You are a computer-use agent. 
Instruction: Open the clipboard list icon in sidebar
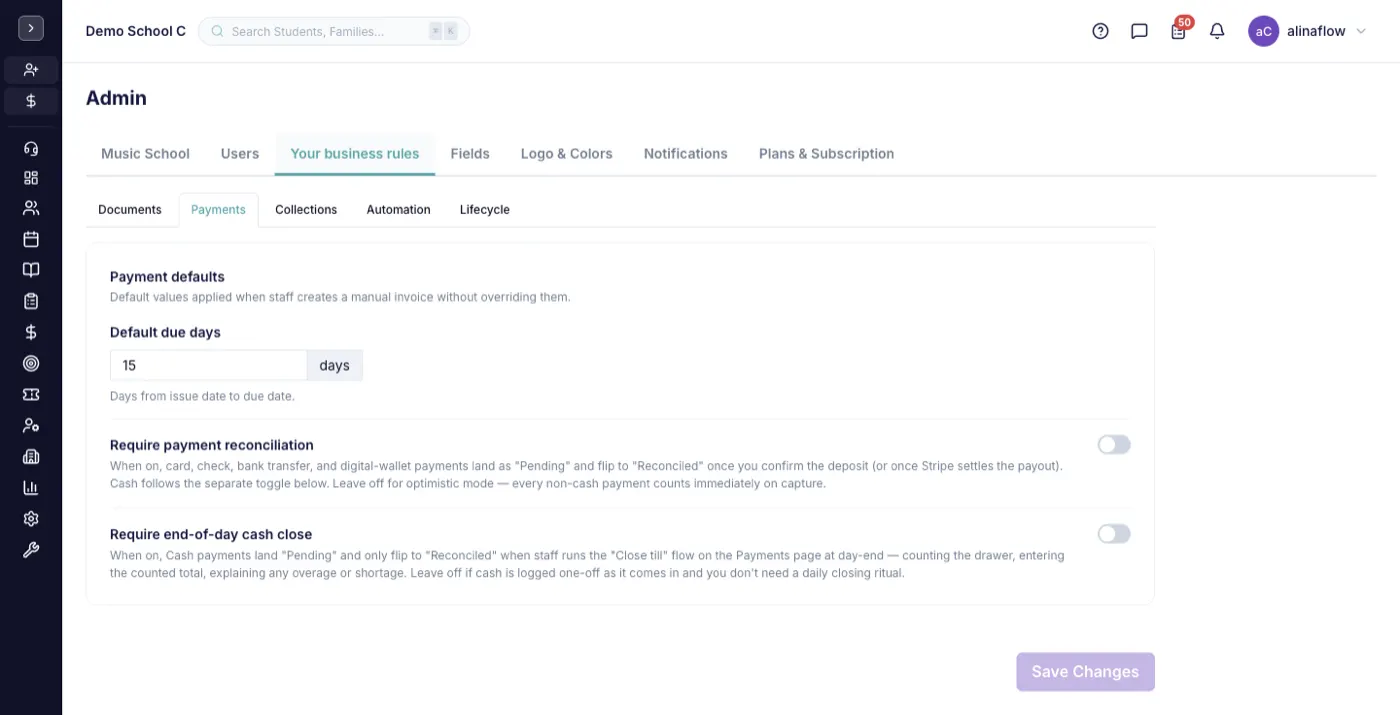tap(31, 301)
